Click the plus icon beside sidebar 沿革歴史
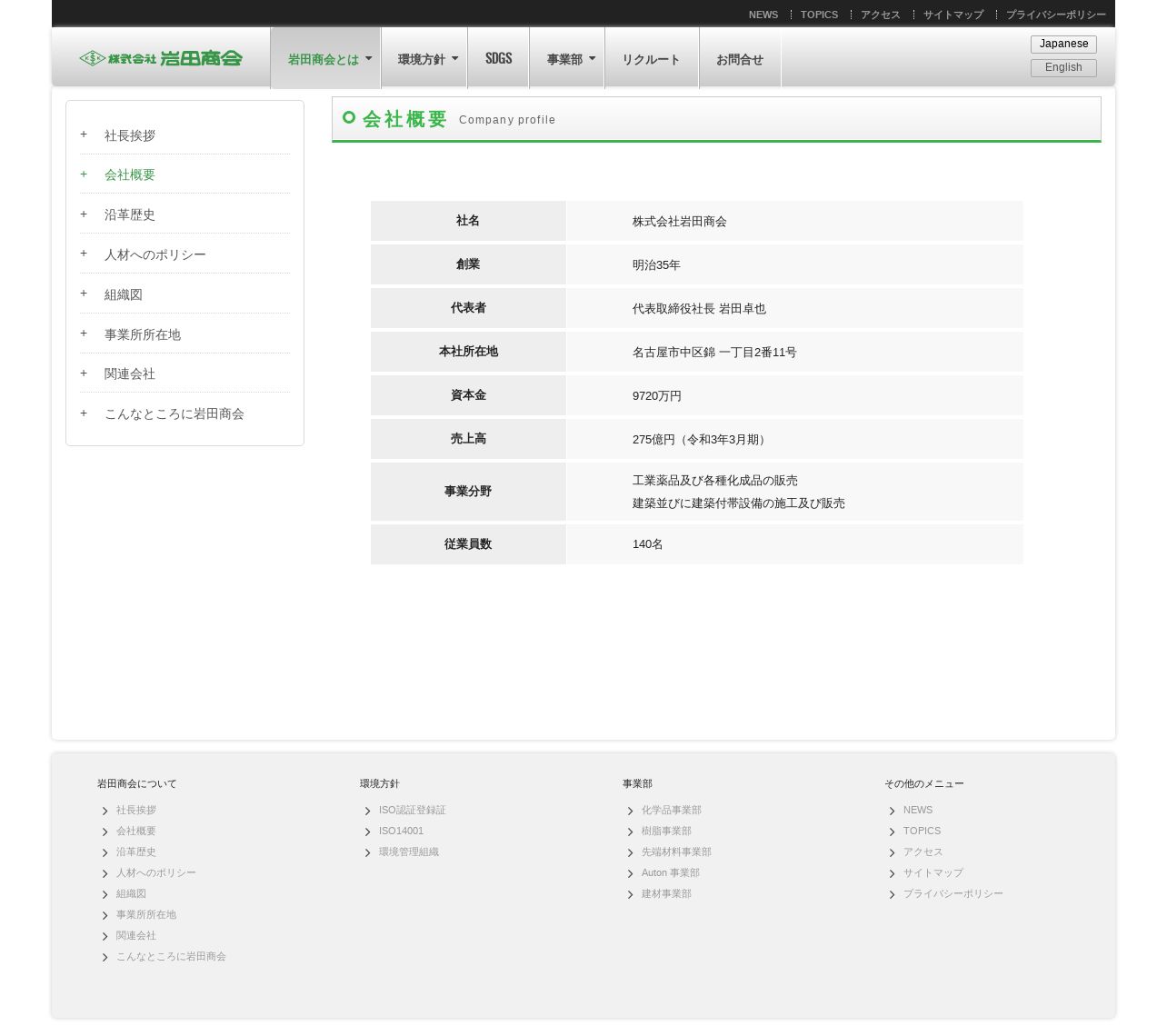Viewport: 1167px width, 1036px height. (84, 214)
